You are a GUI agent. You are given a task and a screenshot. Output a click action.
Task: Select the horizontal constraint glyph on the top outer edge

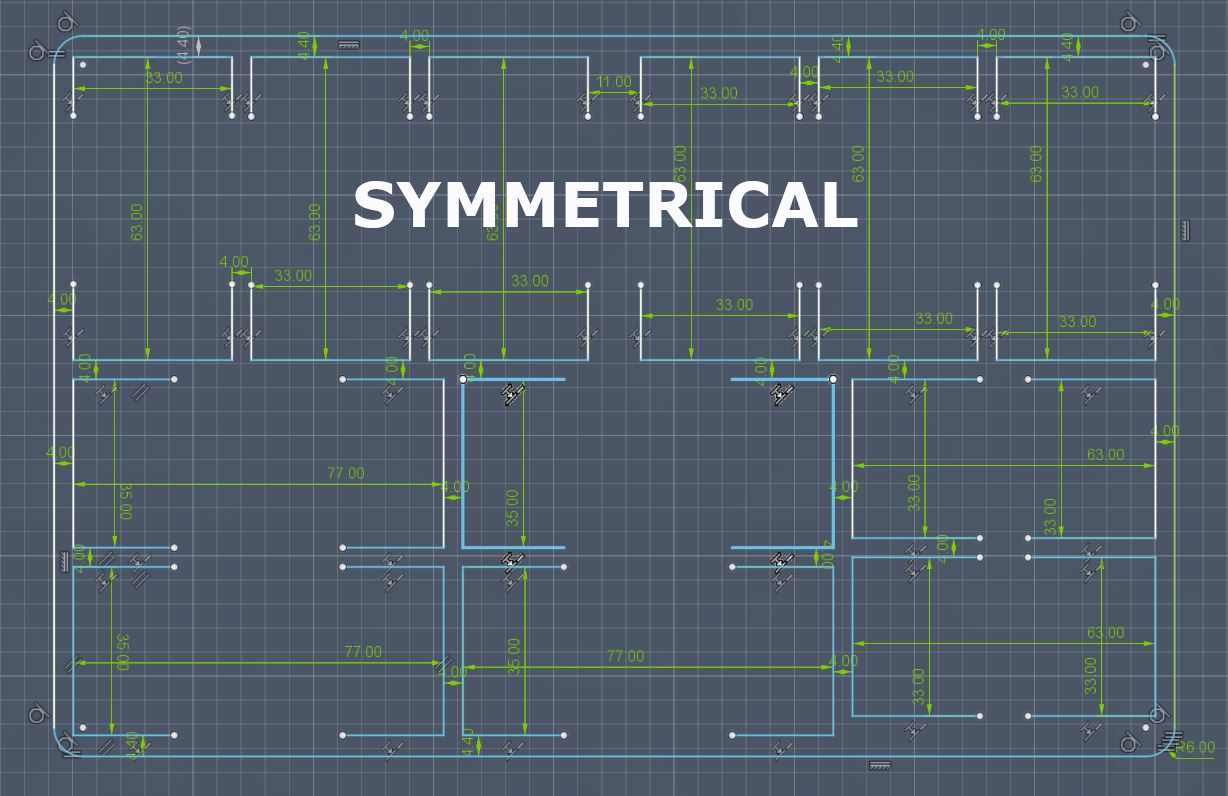(x=349, y=45)
